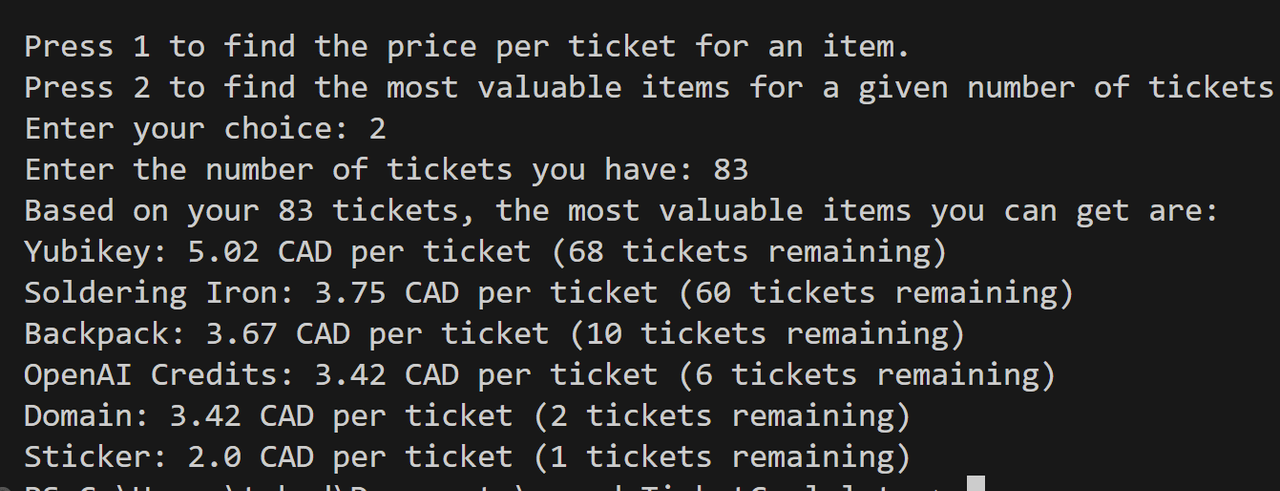Click '(68 tickets remaining)' text
Screen dimensions: 1280x491
pos(749,252)
